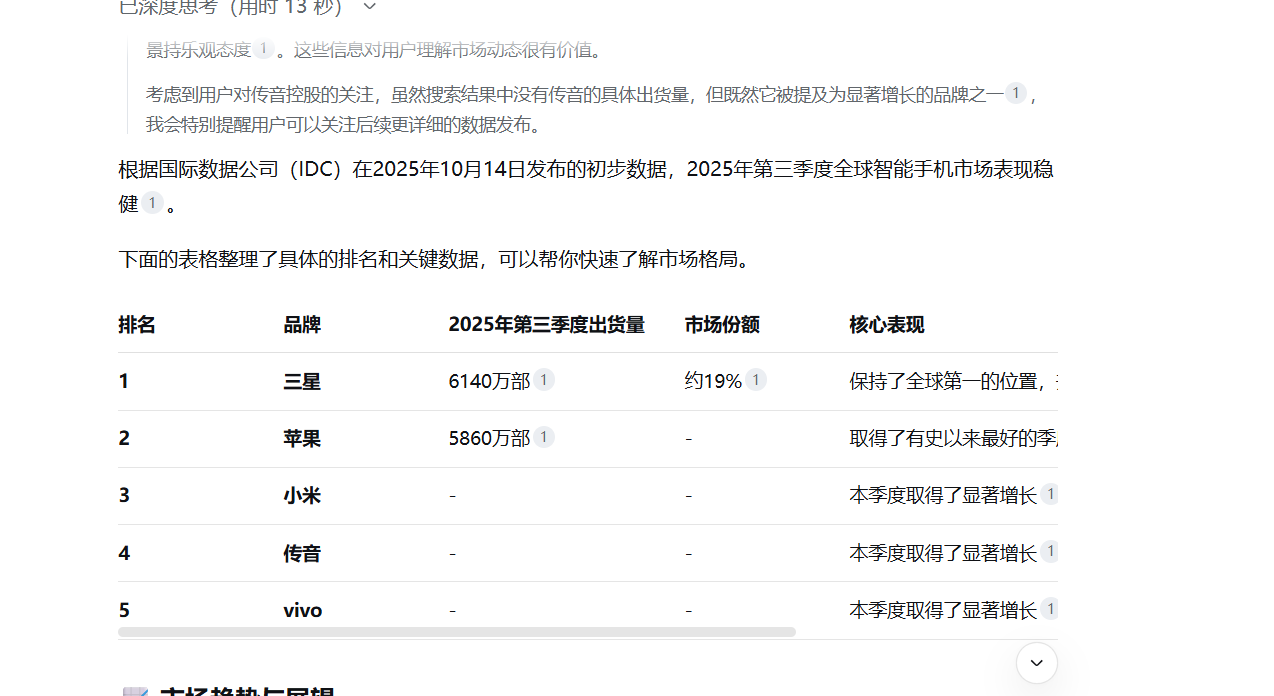The width and height of the screenshot is (1274, 696).
Task: Open citation 1 after 乐观态度
Action: pos(263,49)
